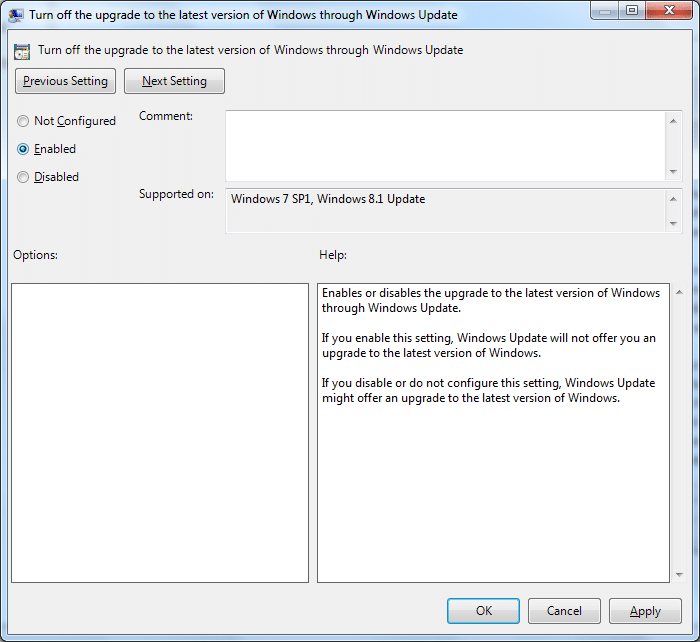
Task: Click the 'Supported on:' label
Action: [176, 194]
